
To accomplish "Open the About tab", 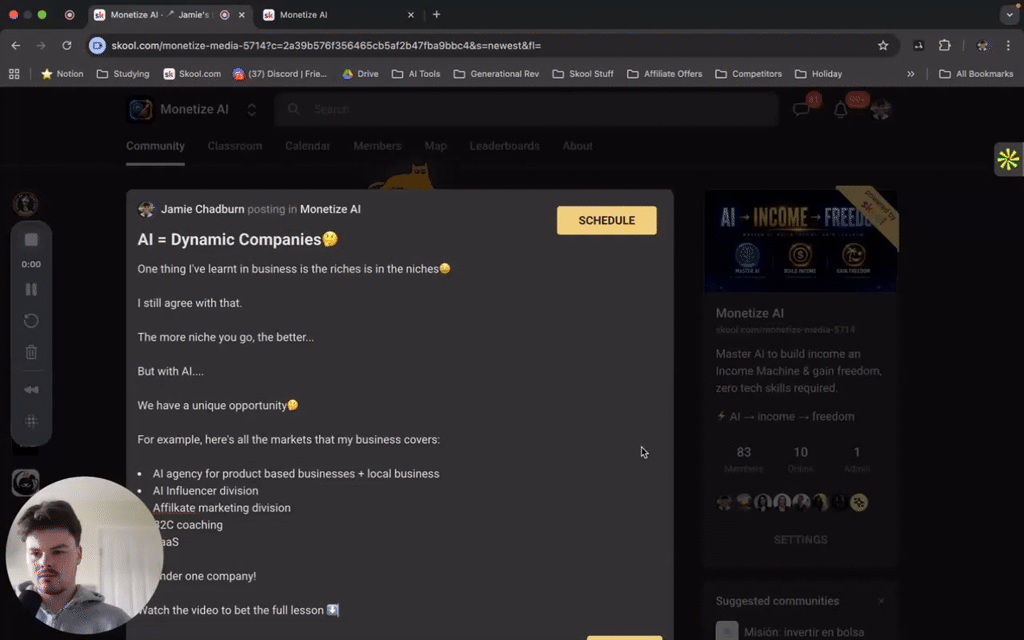I will [577, 146].
